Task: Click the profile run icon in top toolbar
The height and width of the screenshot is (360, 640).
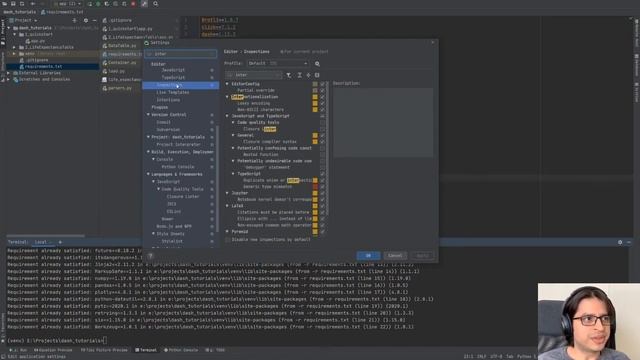Action: click(116, 4)
